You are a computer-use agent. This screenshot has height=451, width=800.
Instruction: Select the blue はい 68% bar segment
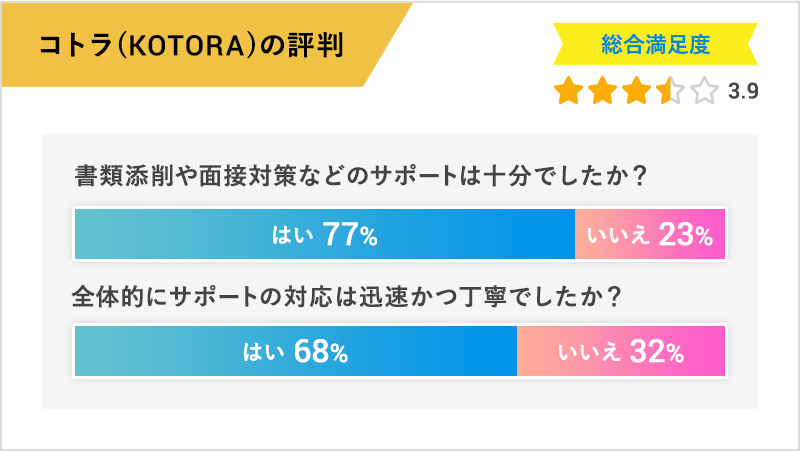[296, 351]
